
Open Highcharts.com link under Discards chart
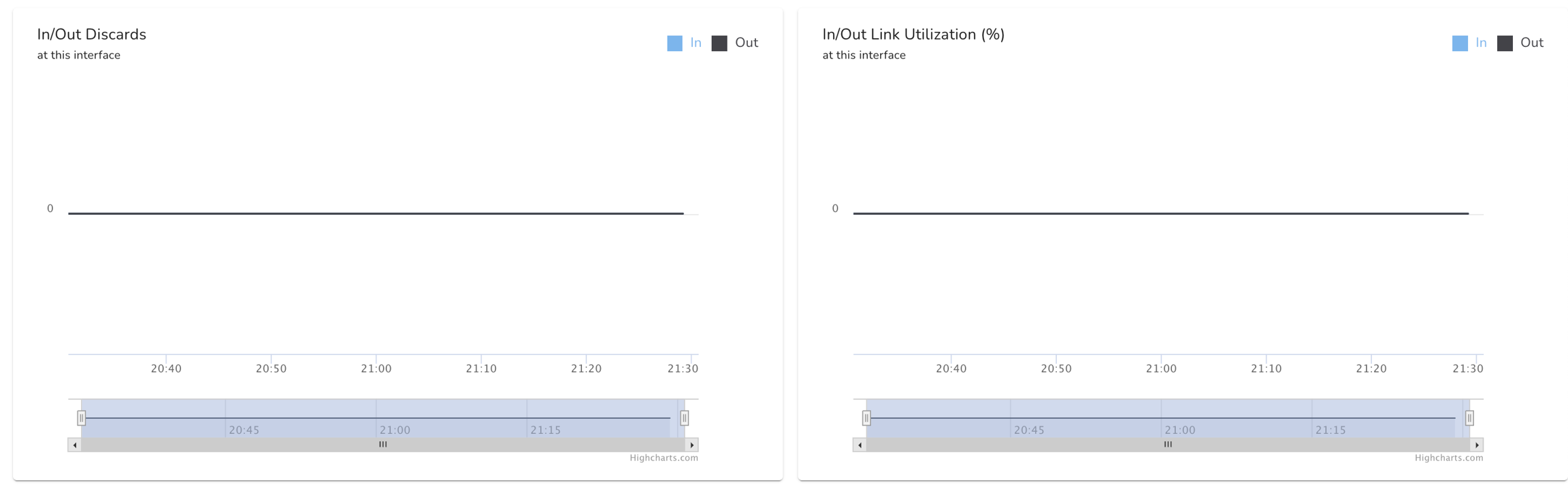[x=664, y=458]
